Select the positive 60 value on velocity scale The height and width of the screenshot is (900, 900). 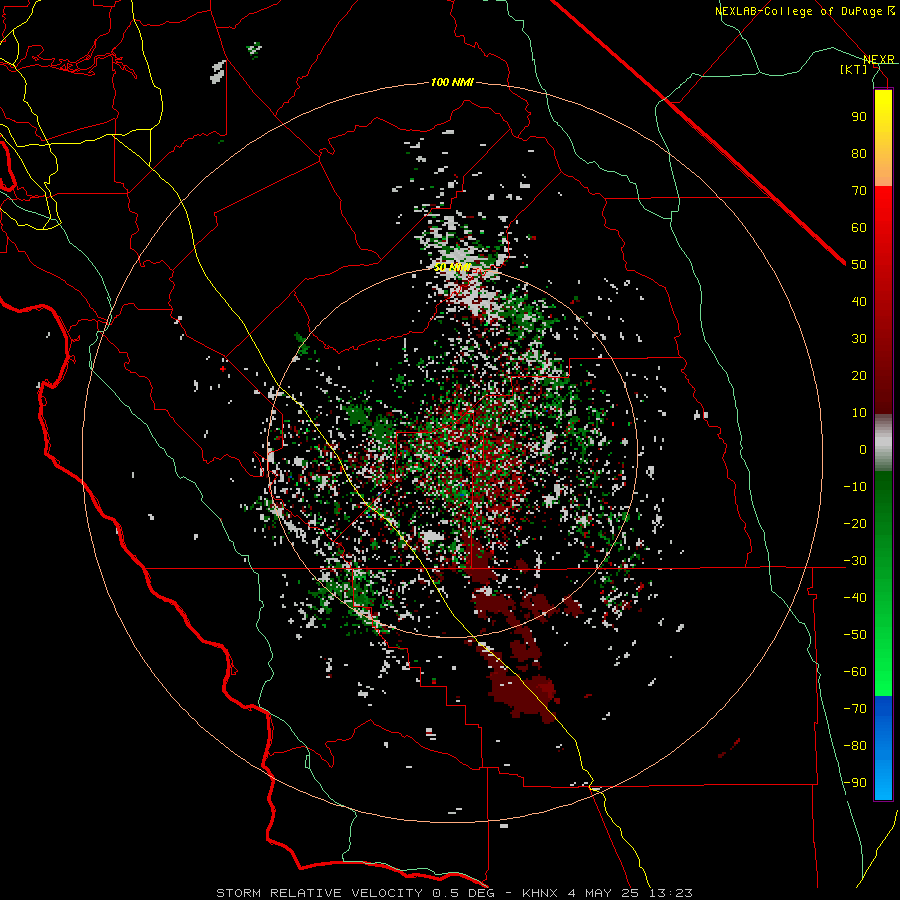859,227
